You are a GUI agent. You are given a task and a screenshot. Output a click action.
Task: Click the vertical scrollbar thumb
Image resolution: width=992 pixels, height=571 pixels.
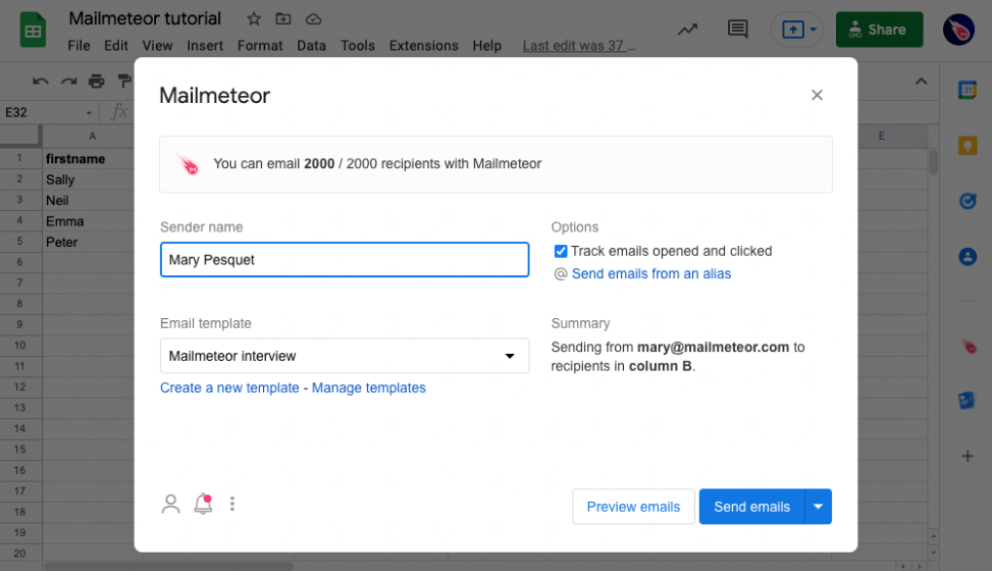pos(933,162)
